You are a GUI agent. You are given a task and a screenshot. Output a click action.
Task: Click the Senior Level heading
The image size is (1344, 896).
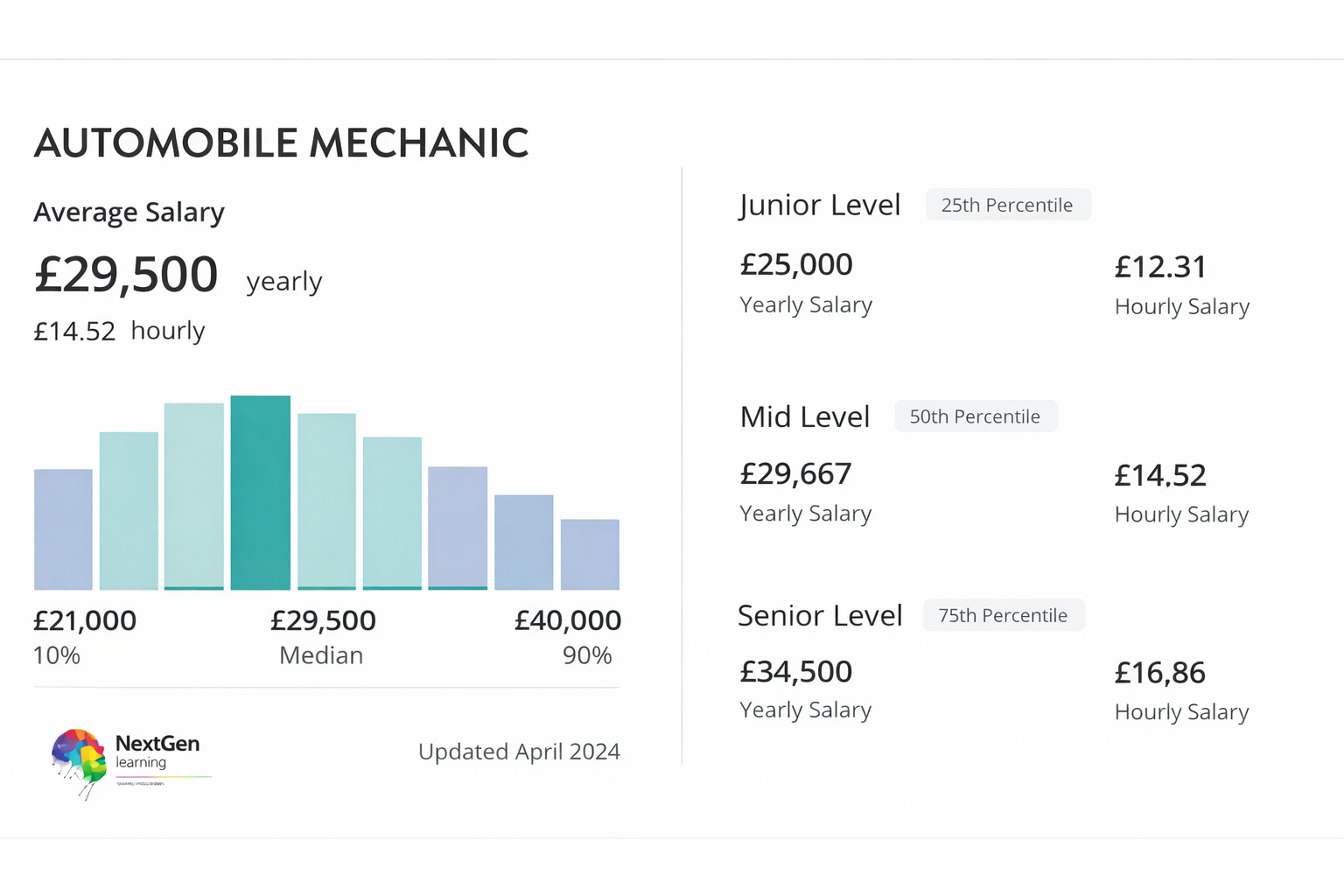820,615
